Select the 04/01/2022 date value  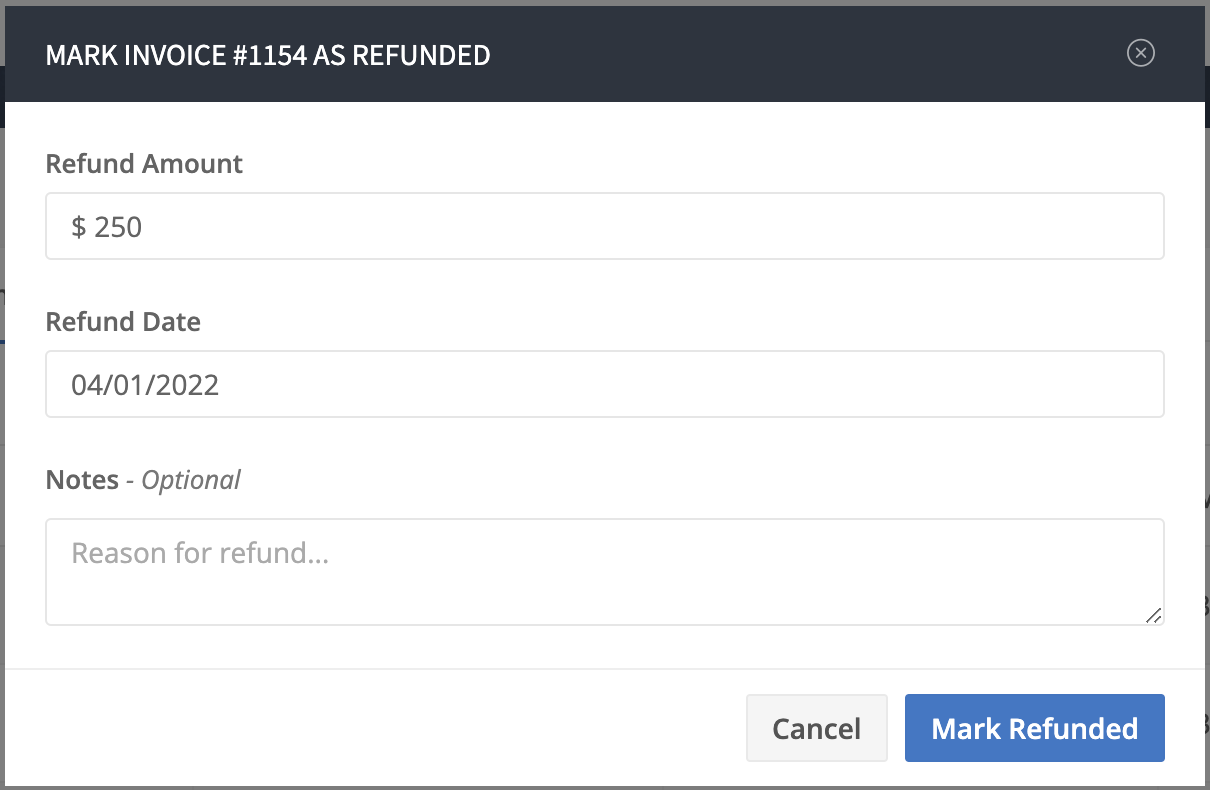point(145,385)
